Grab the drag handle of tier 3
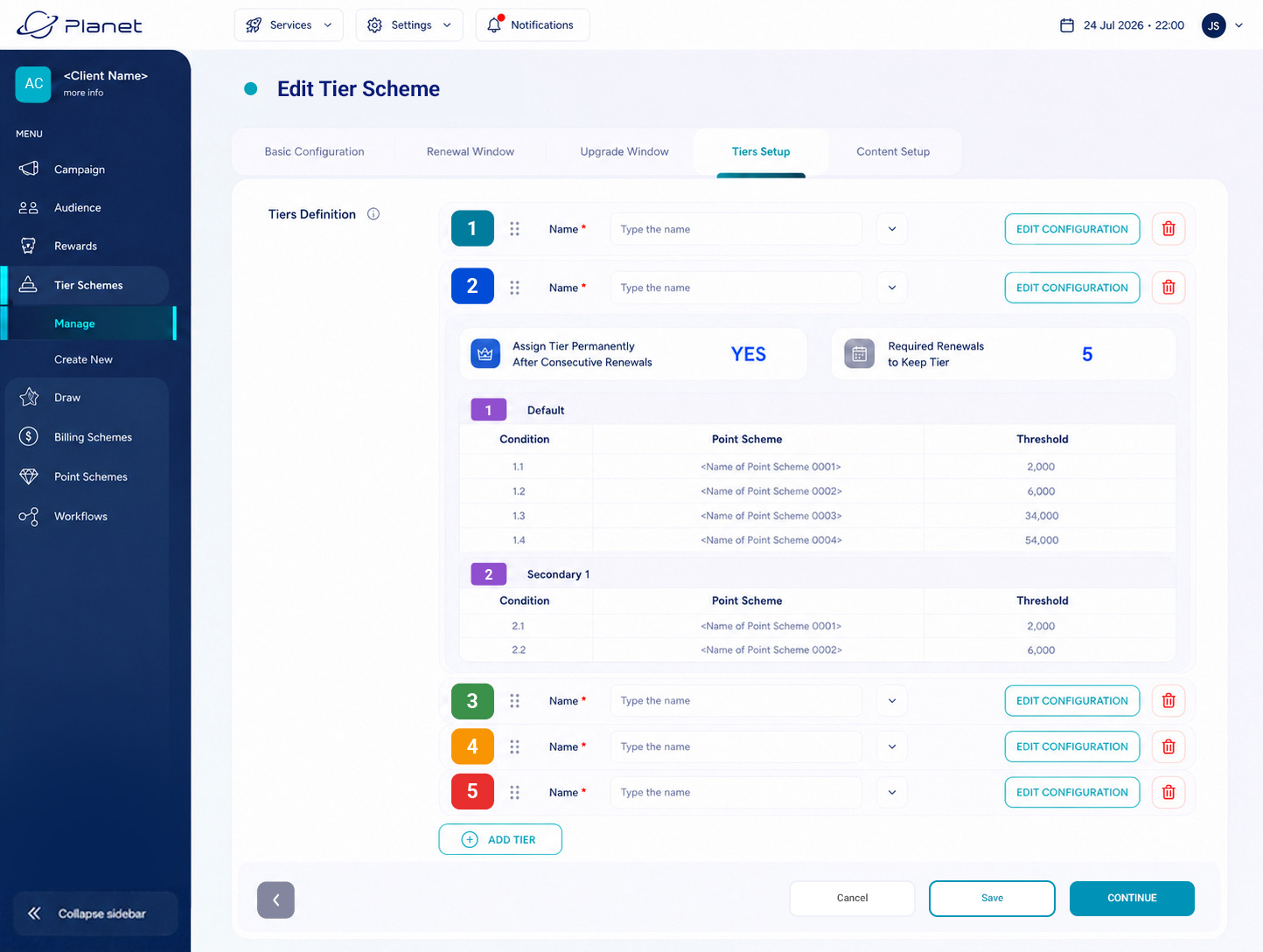The image size is (1263, 952). [x=514, y=701]
